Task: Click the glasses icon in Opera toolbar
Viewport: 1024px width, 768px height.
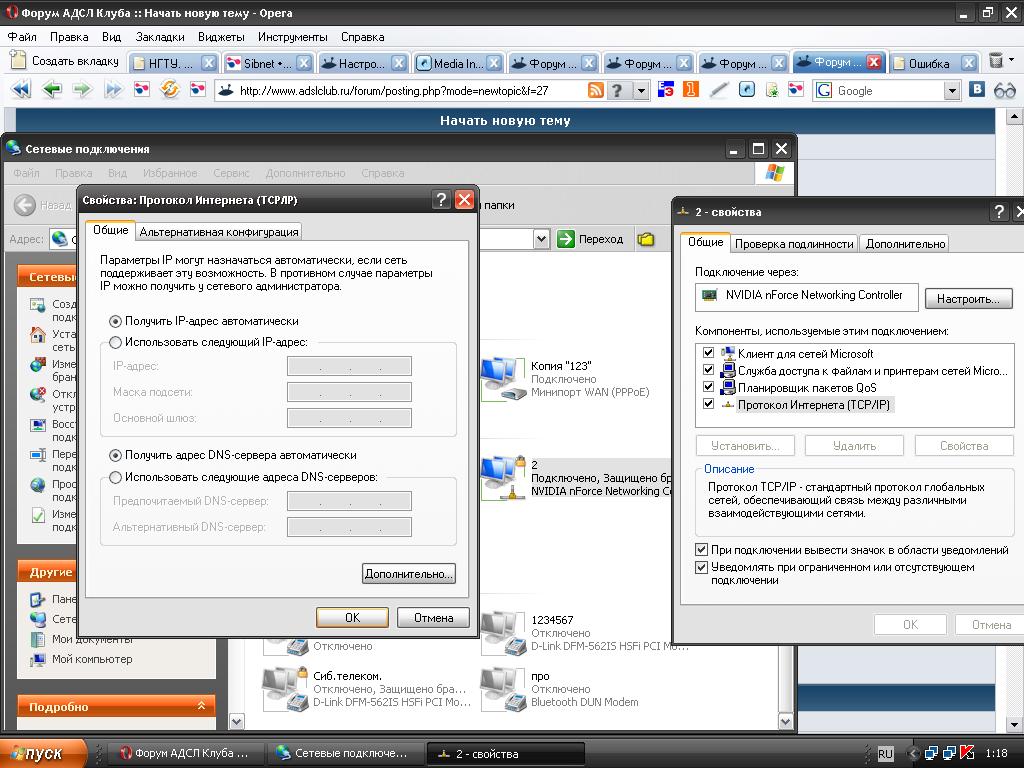Action: (1004, 90)
